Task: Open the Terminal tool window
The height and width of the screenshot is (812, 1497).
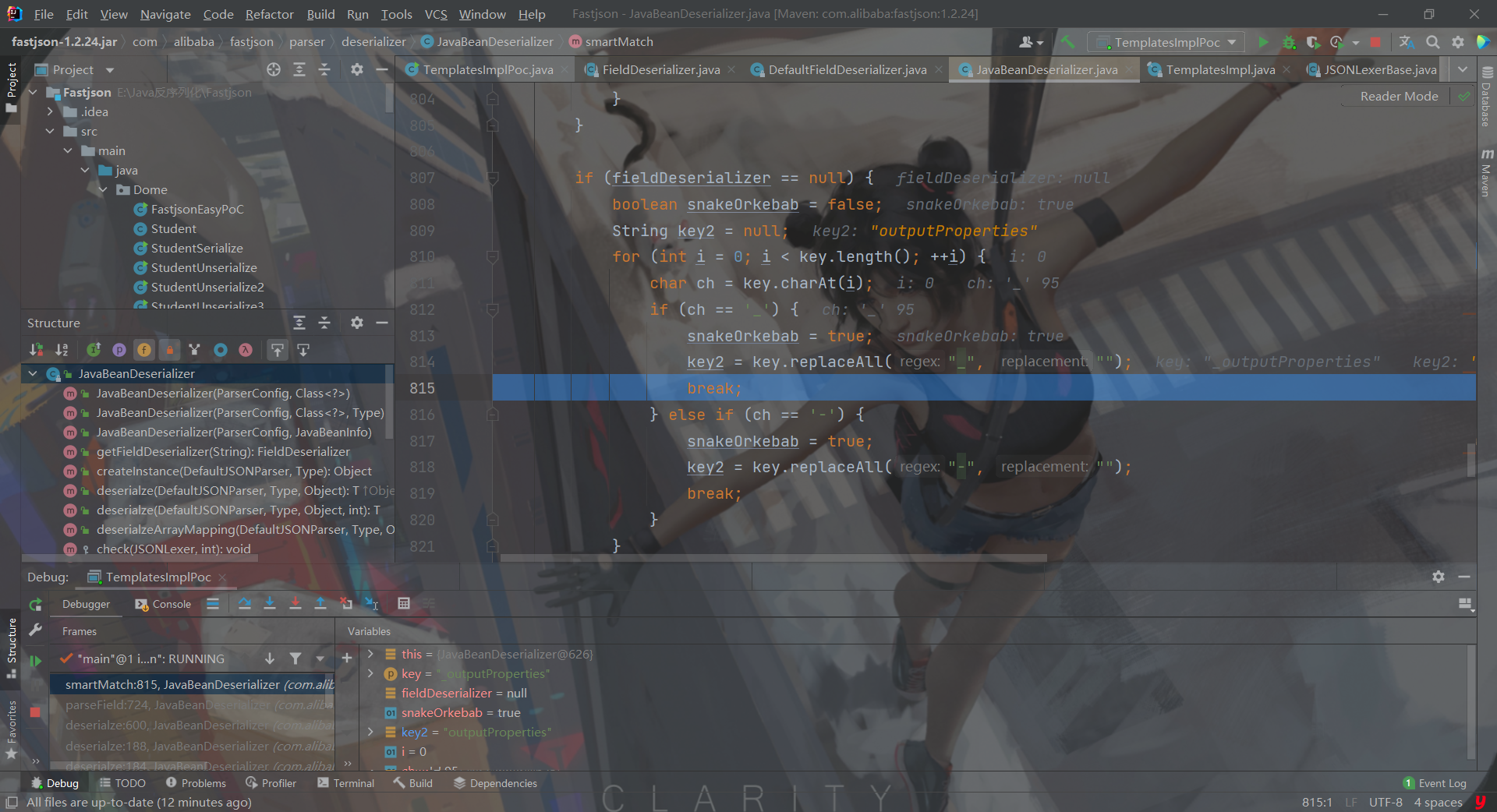Action: pyautogui.click(x=345, y=783)
